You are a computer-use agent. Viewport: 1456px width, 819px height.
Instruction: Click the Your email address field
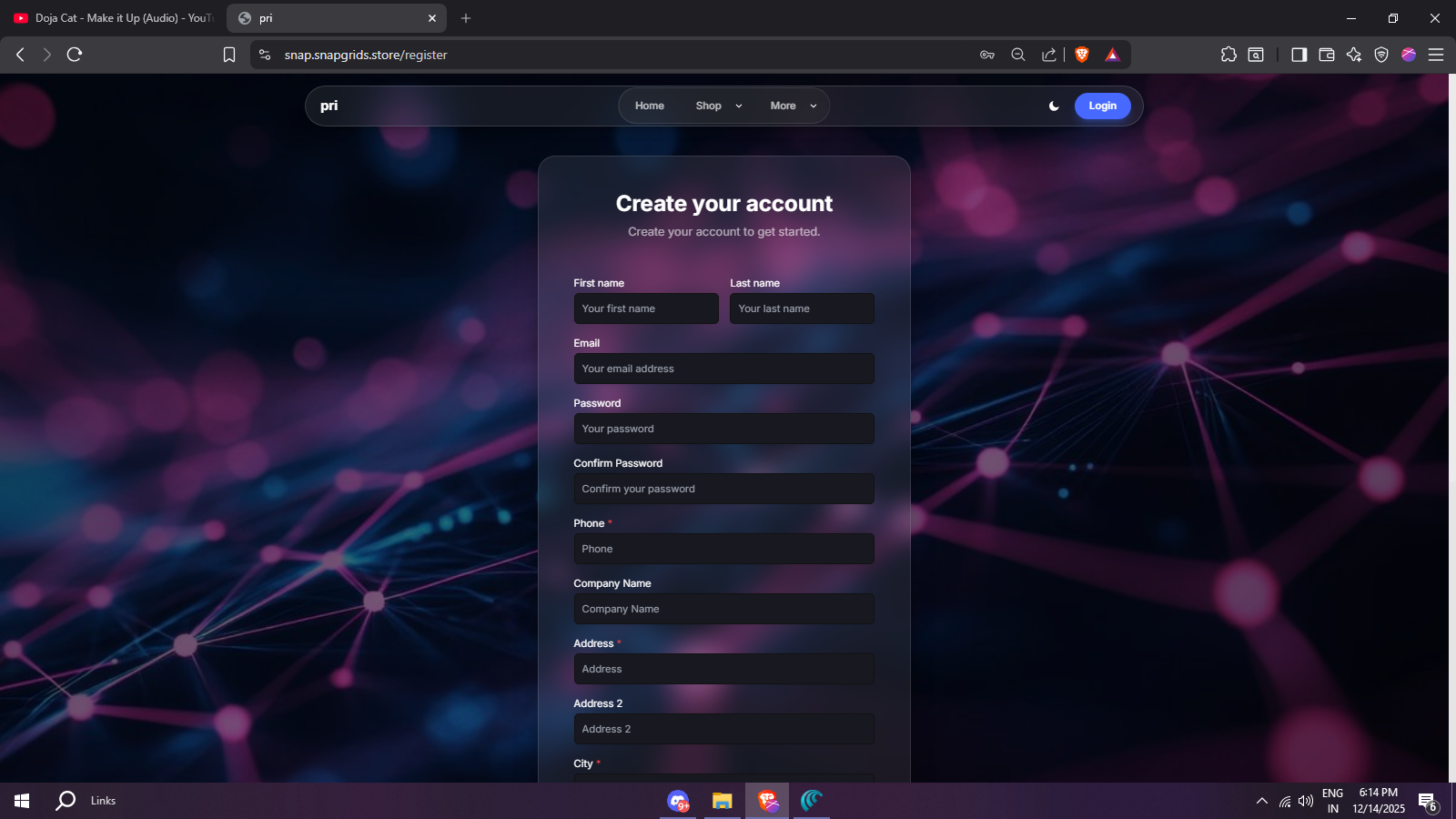pos(723,369)
